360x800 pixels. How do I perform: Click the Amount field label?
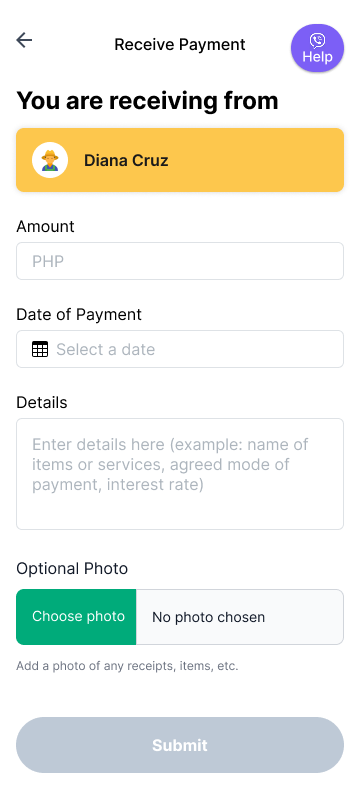45,227
